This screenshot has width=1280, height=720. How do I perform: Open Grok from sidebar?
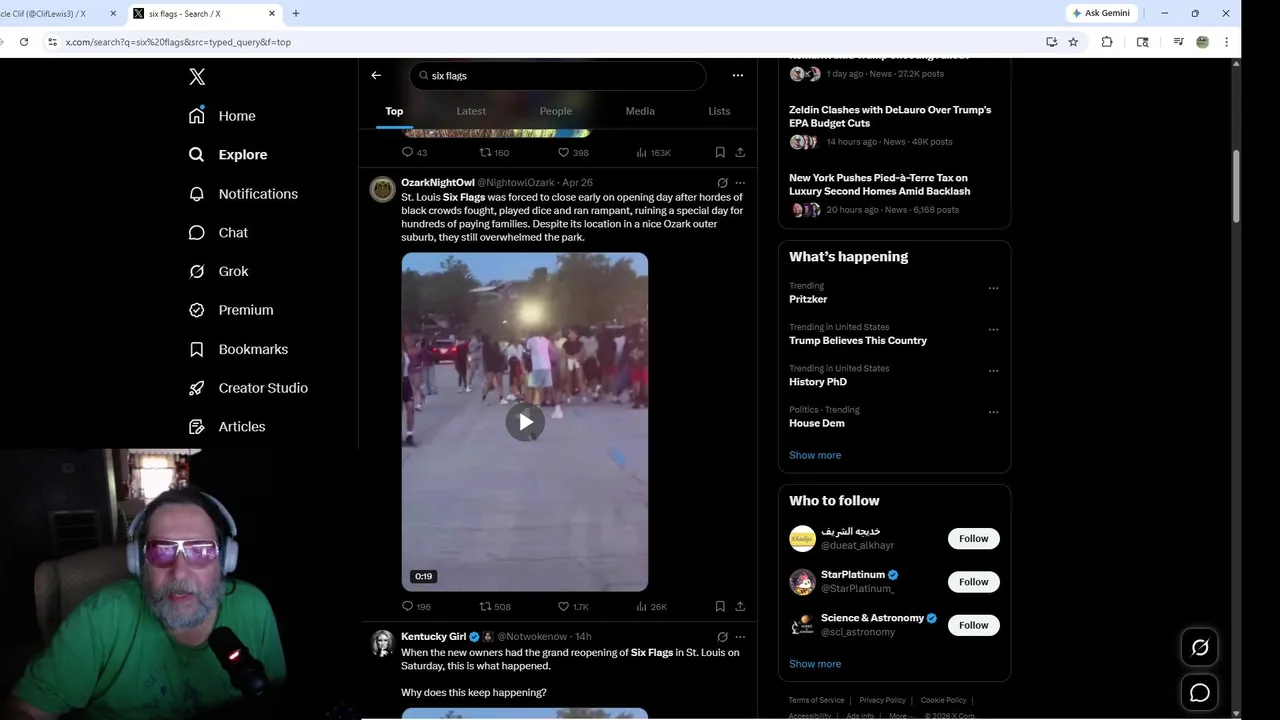click(x=218, y=271)
